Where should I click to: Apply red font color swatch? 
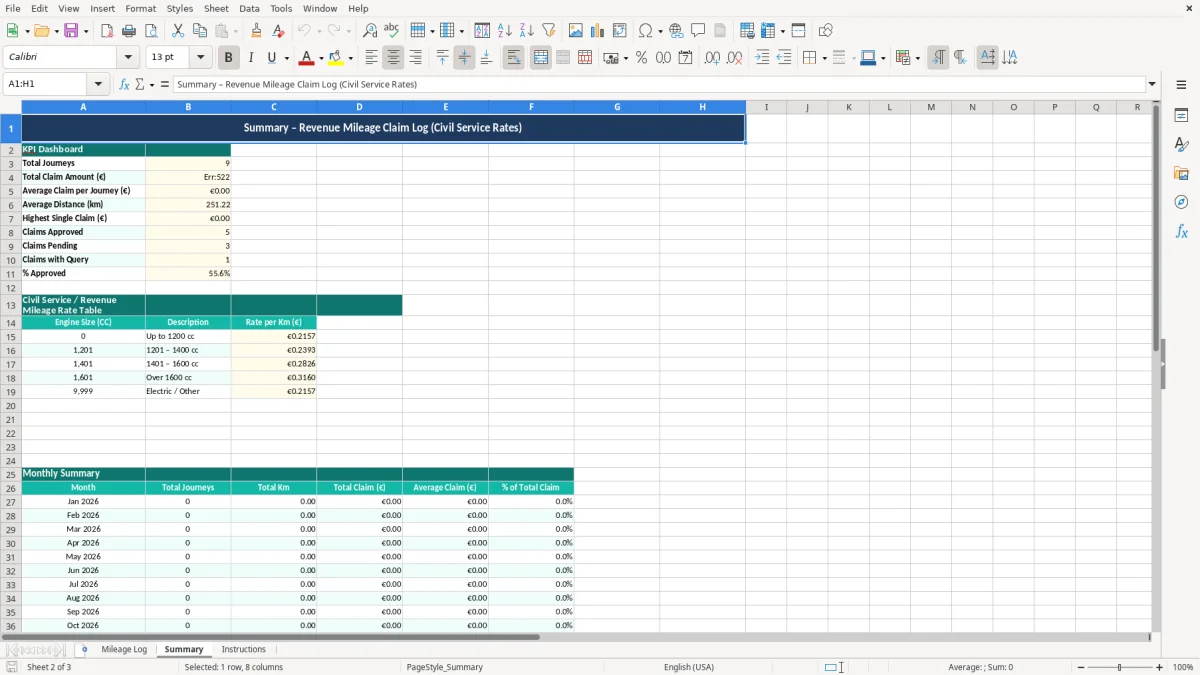pyautogui.click(x=307, y=58)
